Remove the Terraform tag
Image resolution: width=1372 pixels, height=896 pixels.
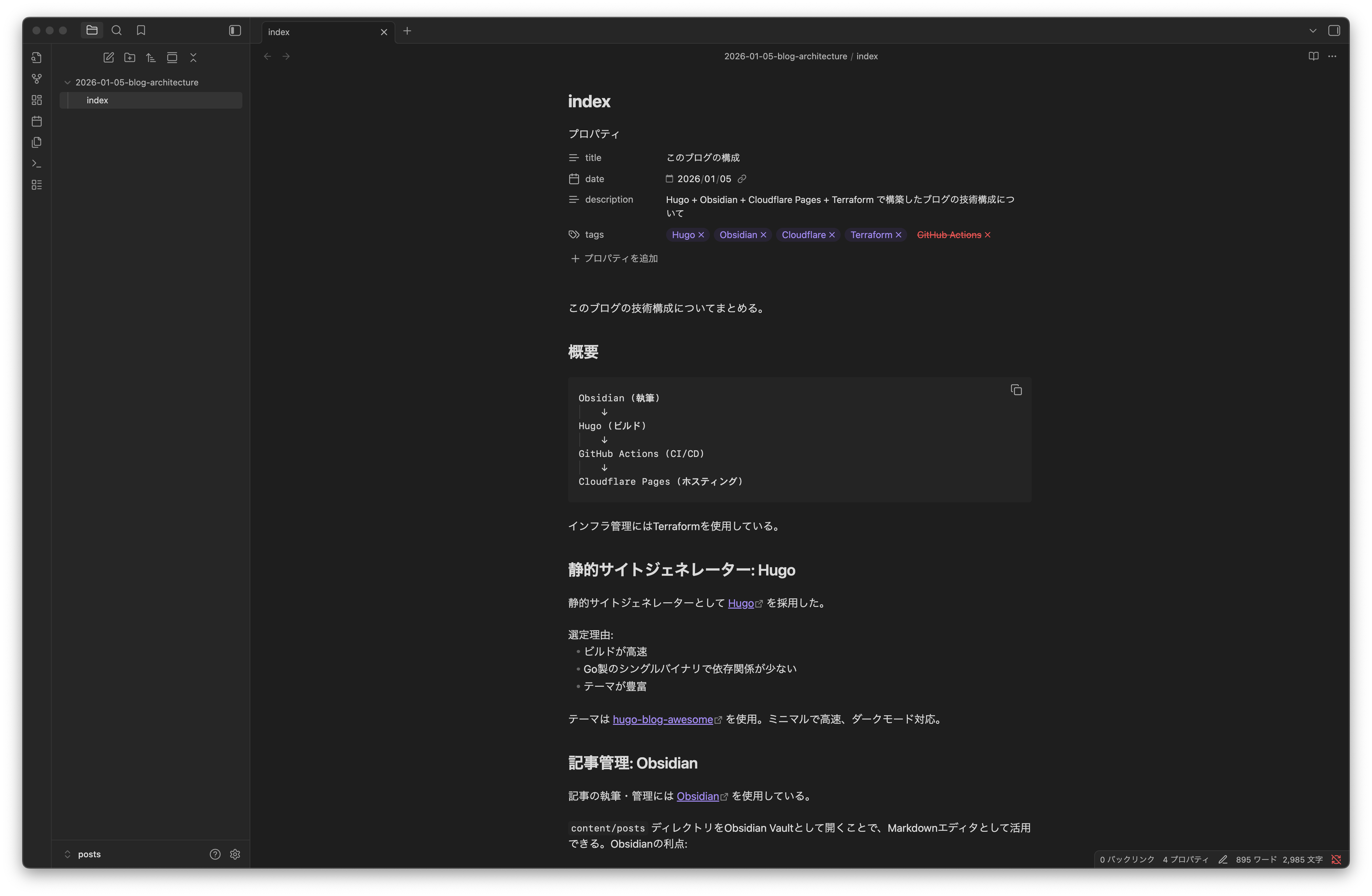pyautogui.click(x=899, y=235)
